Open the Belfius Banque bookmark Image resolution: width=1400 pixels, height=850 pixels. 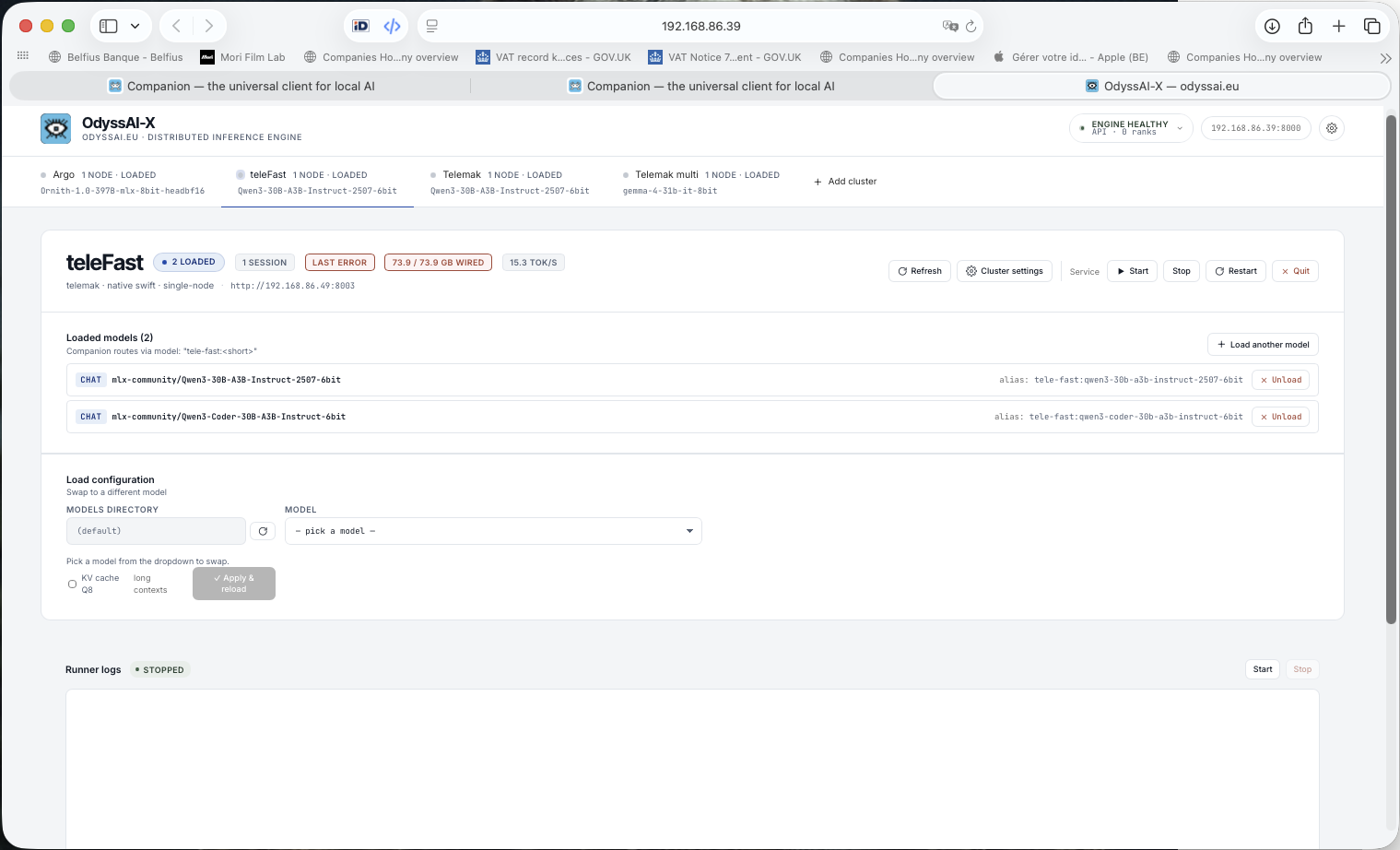(116, 57)
